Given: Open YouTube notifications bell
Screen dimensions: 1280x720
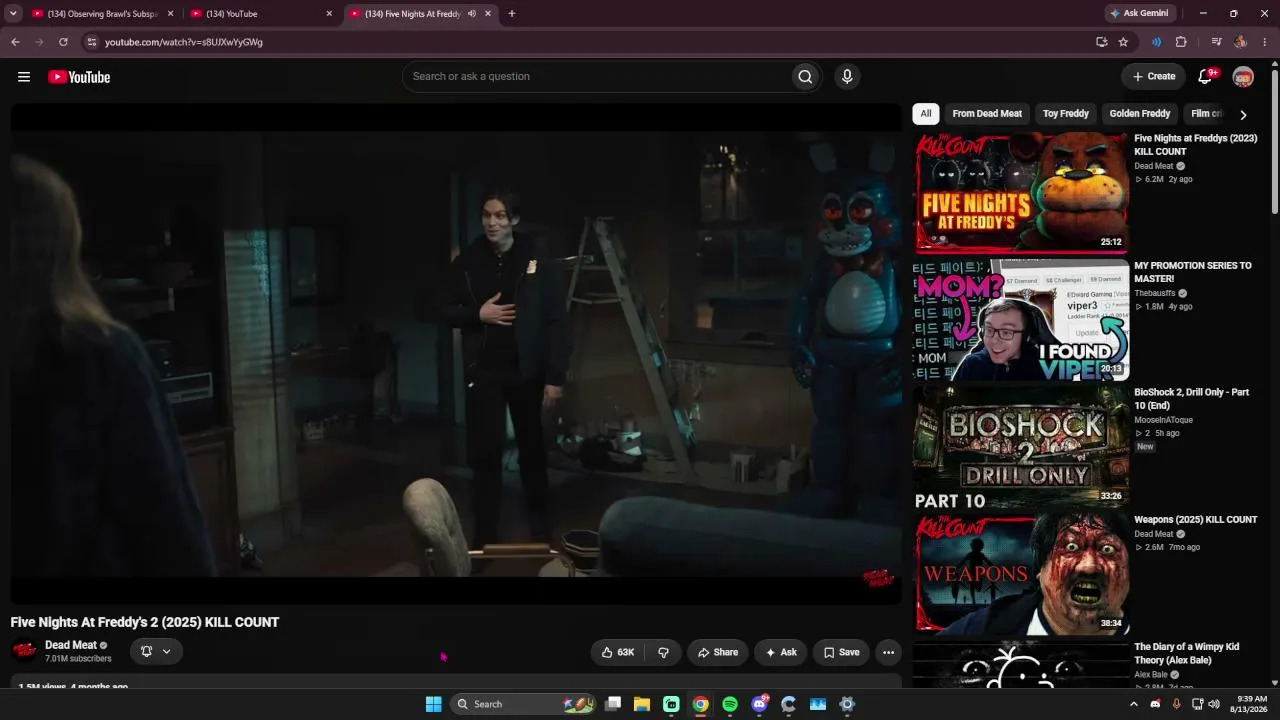Looking at the screenshot, I should 1205,77.
